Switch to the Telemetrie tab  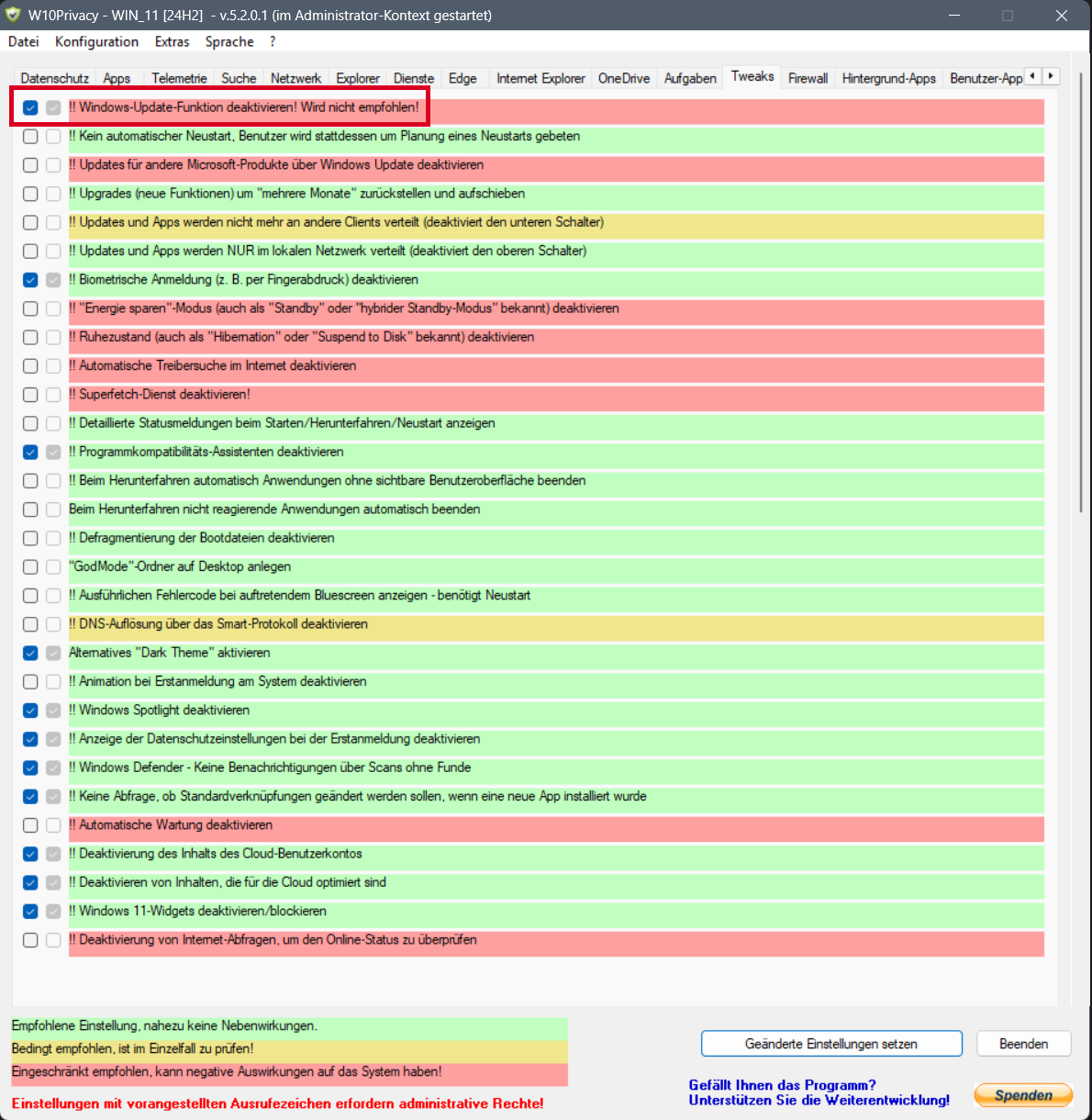coord(179,78)
